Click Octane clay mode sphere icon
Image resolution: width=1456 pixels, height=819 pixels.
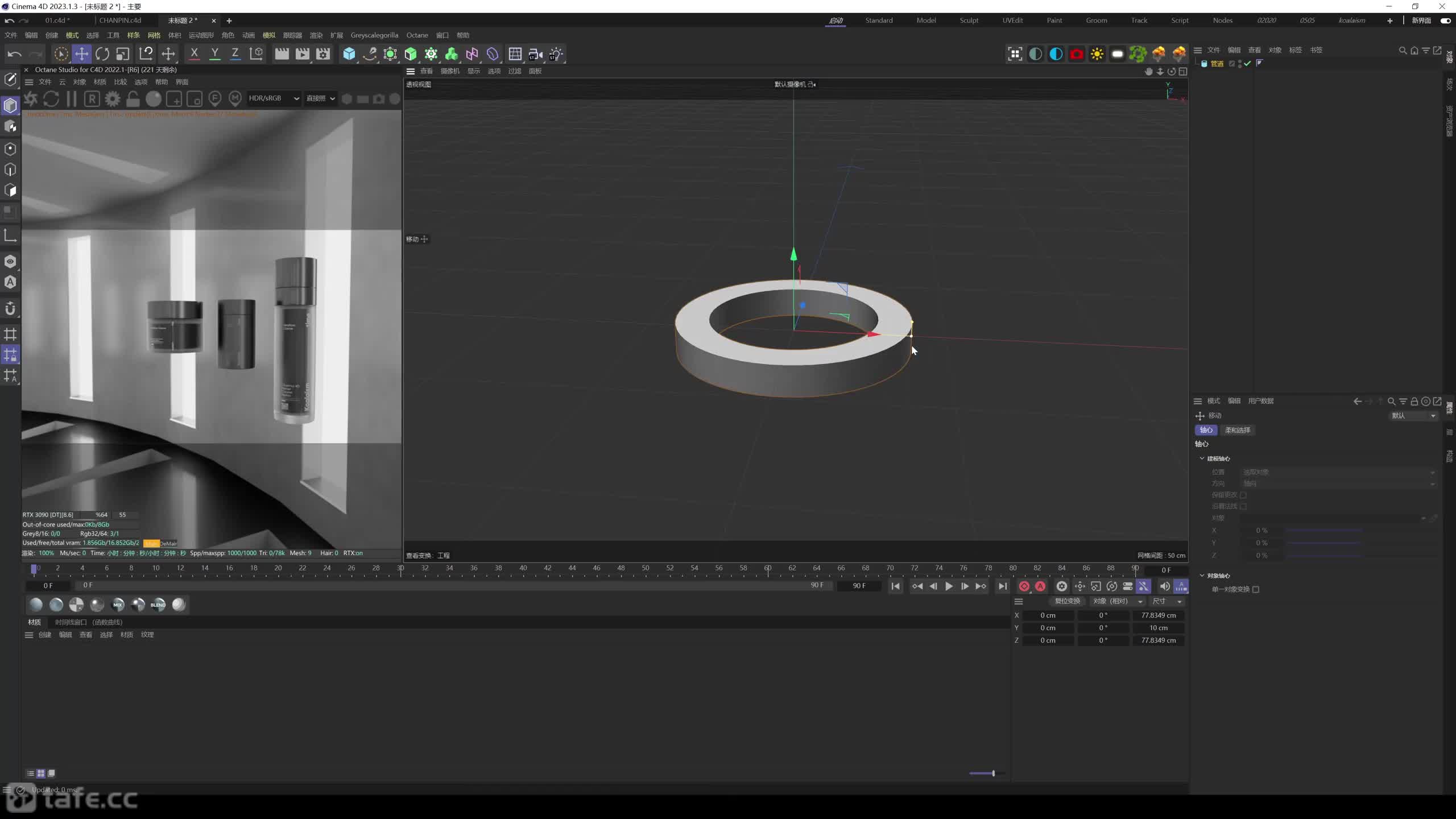click(154, 99)
